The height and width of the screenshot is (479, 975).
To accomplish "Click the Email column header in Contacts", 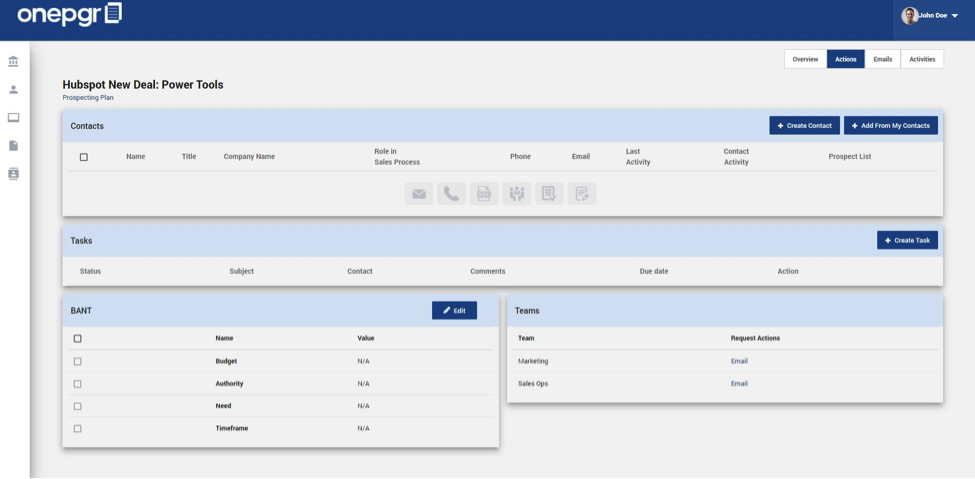I will (x=581, y=157).
